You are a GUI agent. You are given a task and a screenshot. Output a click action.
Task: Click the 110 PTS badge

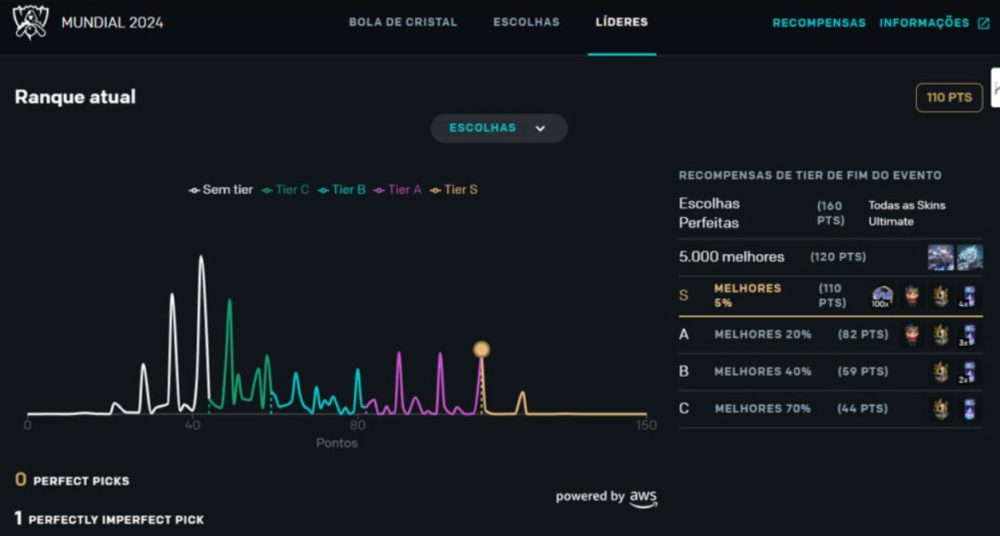pos(949,98)
